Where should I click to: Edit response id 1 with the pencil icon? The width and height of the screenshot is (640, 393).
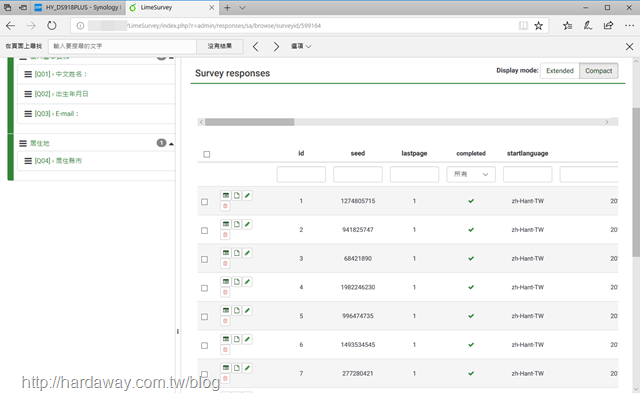coord(247,195)
